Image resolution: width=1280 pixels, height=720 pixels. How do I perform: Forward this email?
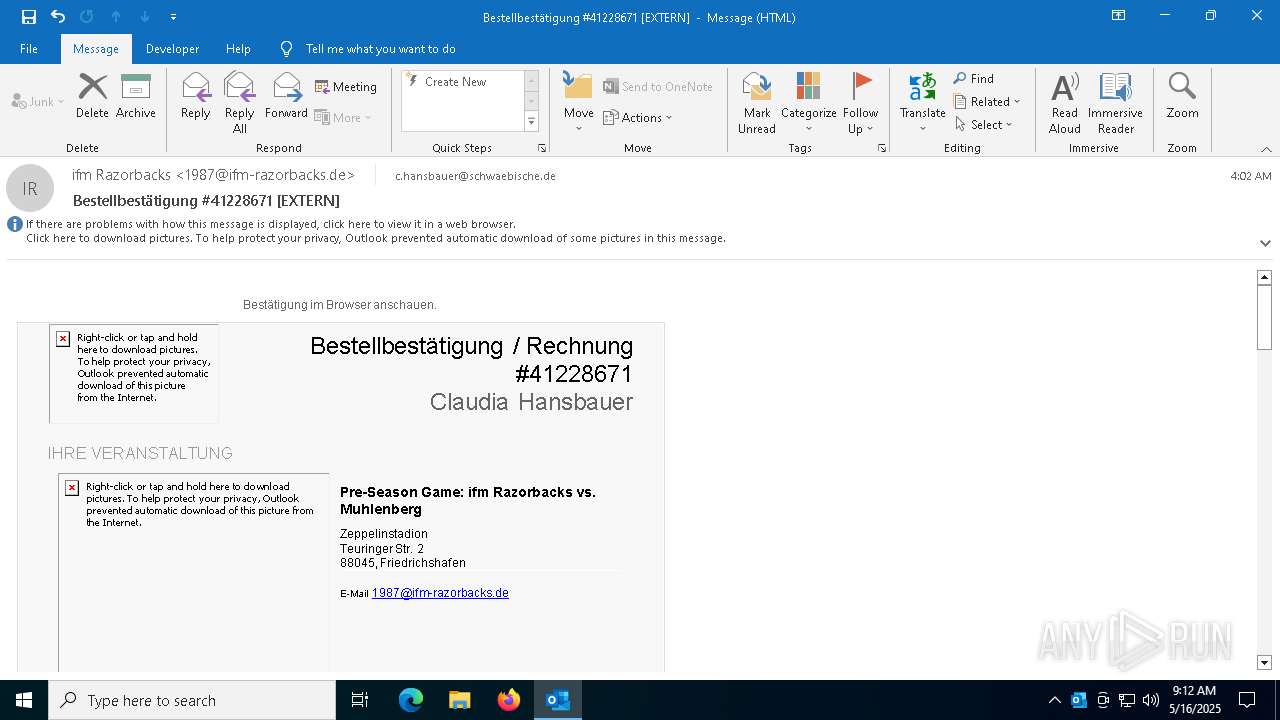[286, 97]
